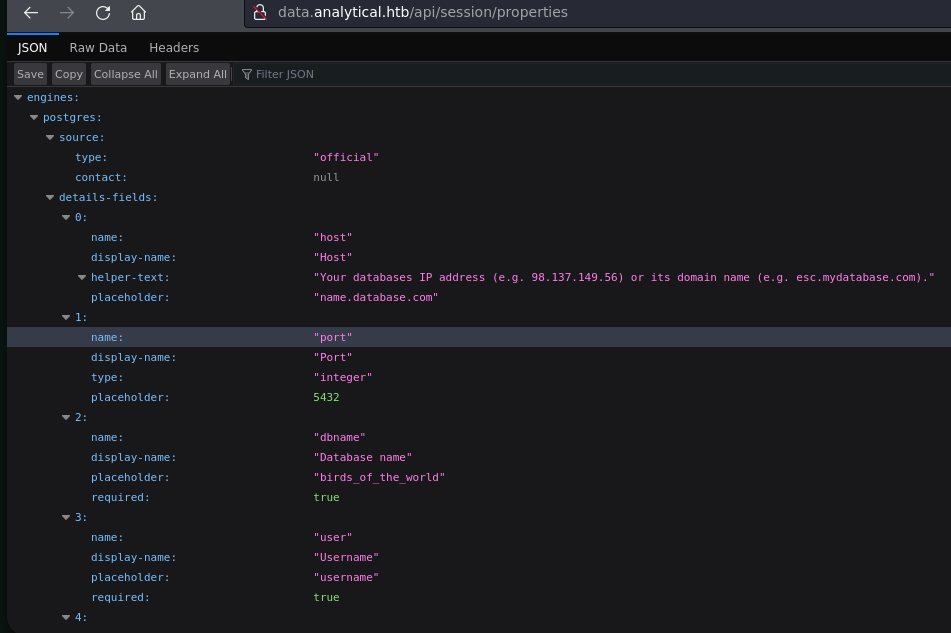The height and width of the screenshot is (633, 951).
Task: Select the JSON tab
Action: click(33, 47)
